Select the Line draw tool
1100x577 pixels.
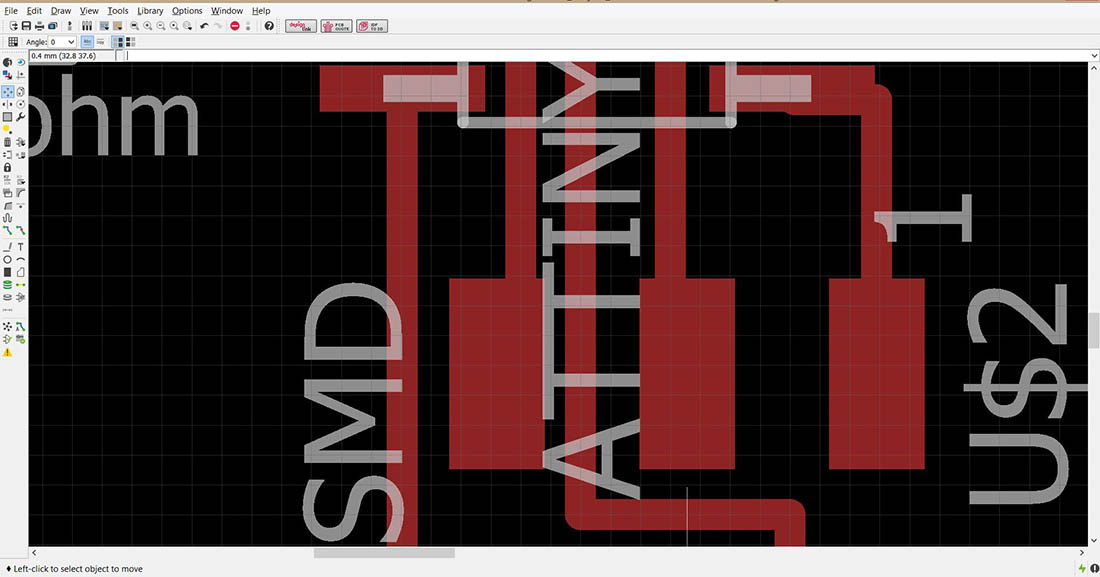[x=7, y=247]
